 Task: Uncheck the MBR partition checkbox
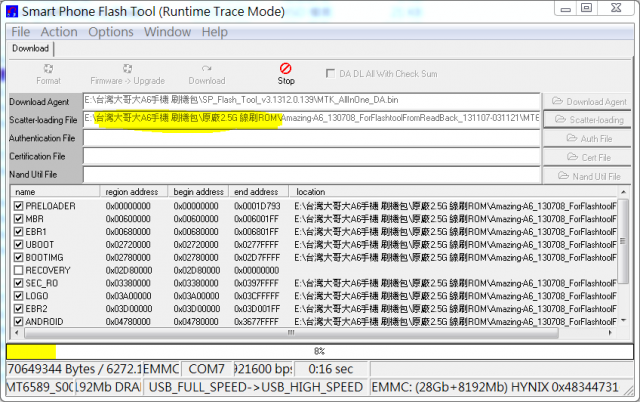coord(18,219)
